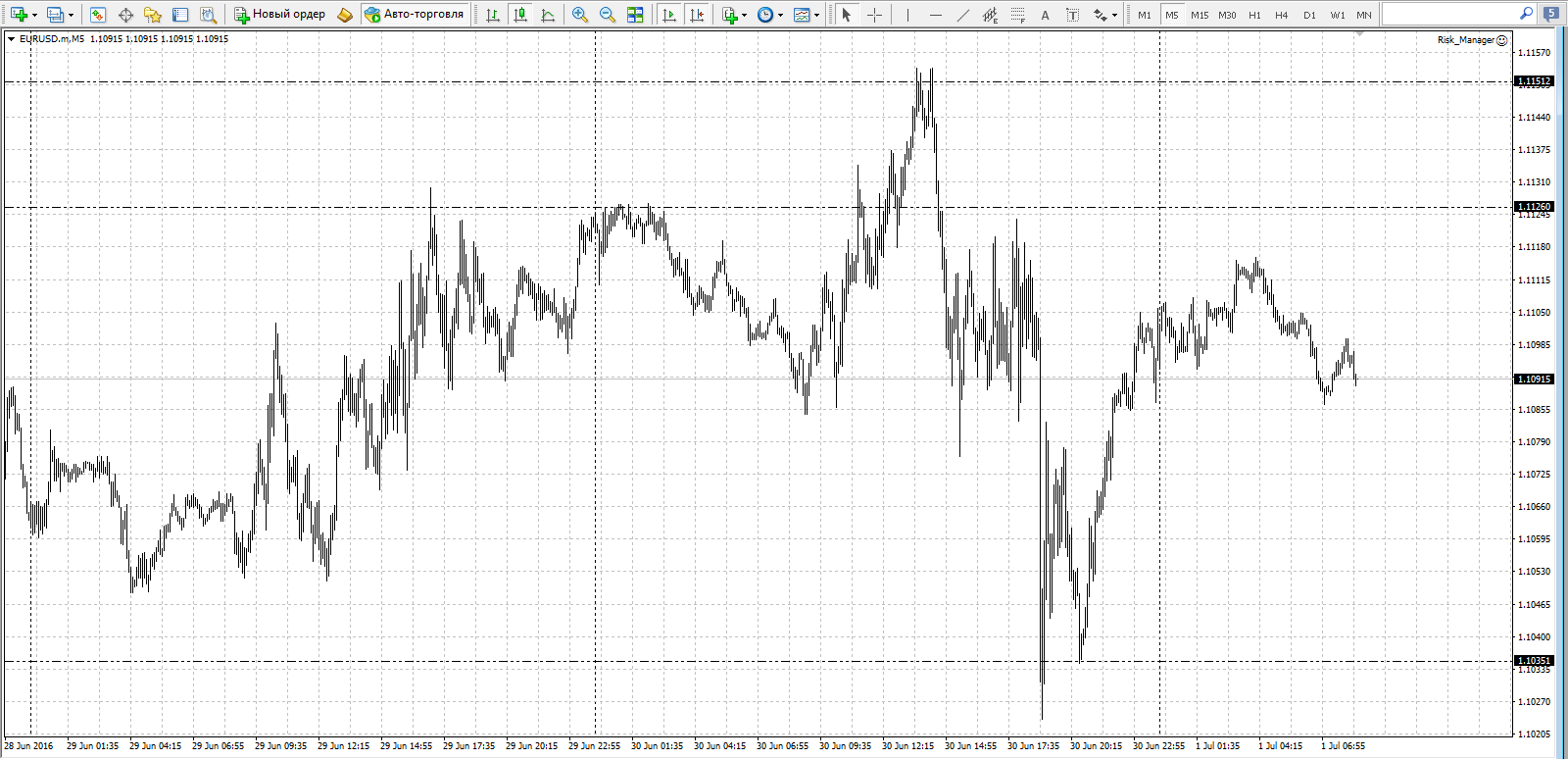Select the Horizontal Line tool
The image size is (1568, 759).
[x=935, y=15]
